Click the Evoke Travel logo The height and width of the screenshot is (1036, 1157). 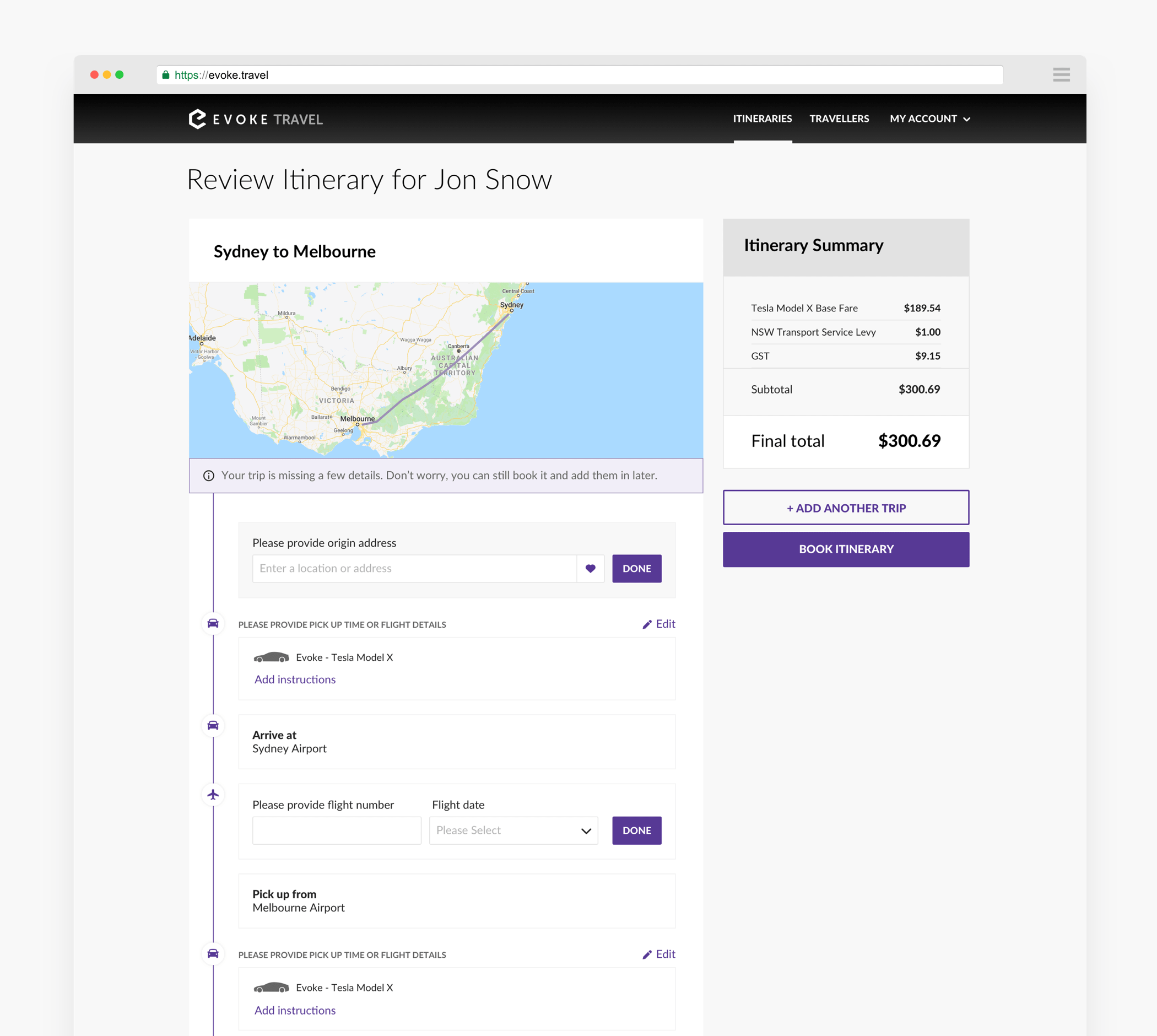(x=256, y=119)
